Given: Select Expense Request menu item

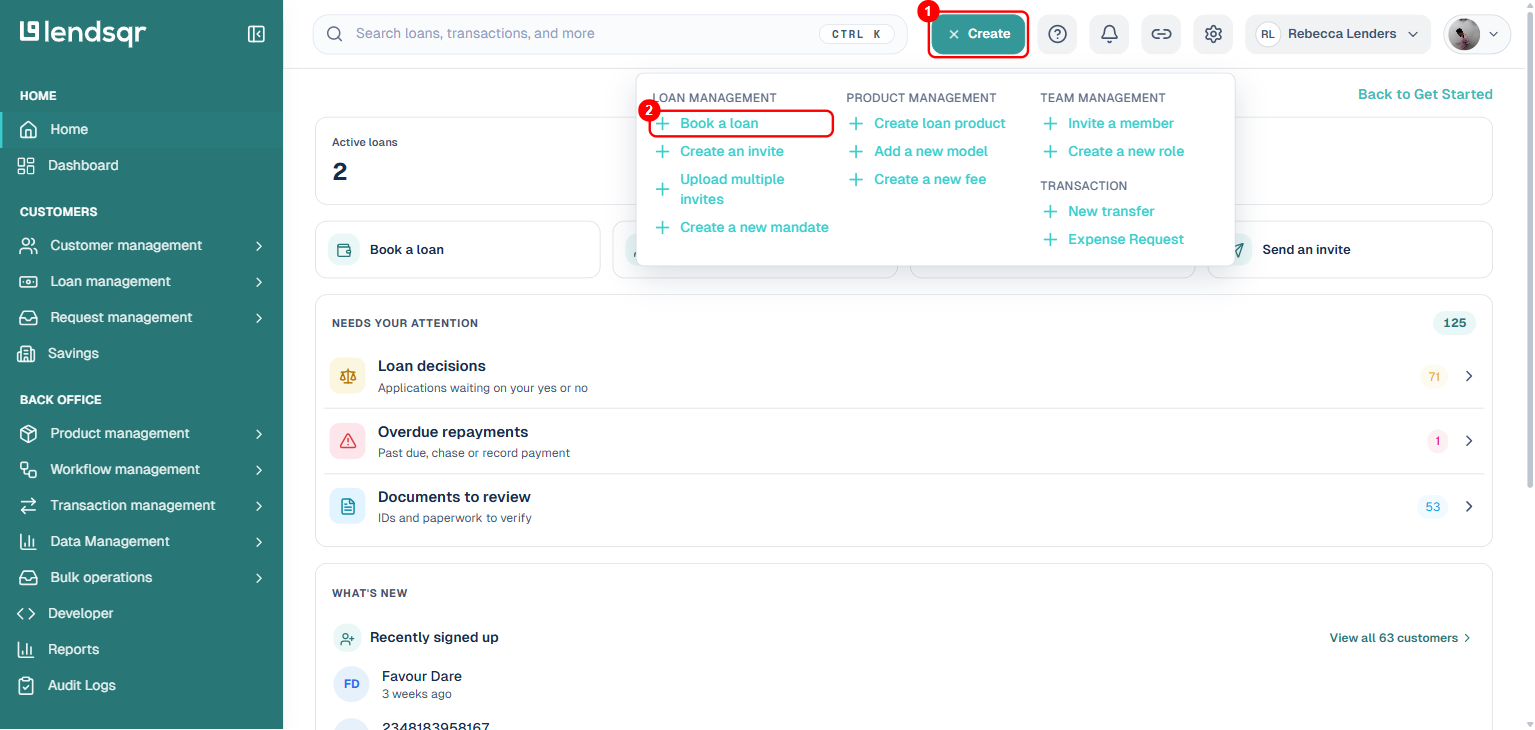Looking at the screenshot, I should [1113, 240].
